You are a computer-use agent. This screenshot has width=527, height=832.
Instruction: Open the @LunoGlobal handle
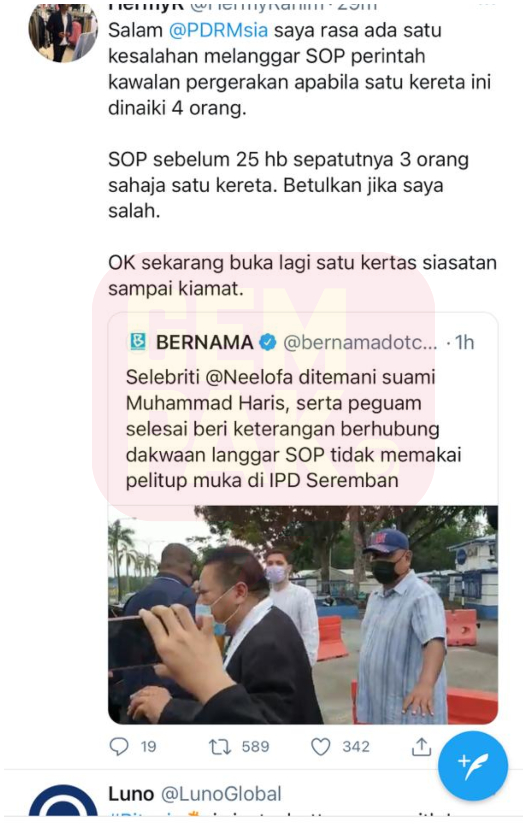[221, 794]
